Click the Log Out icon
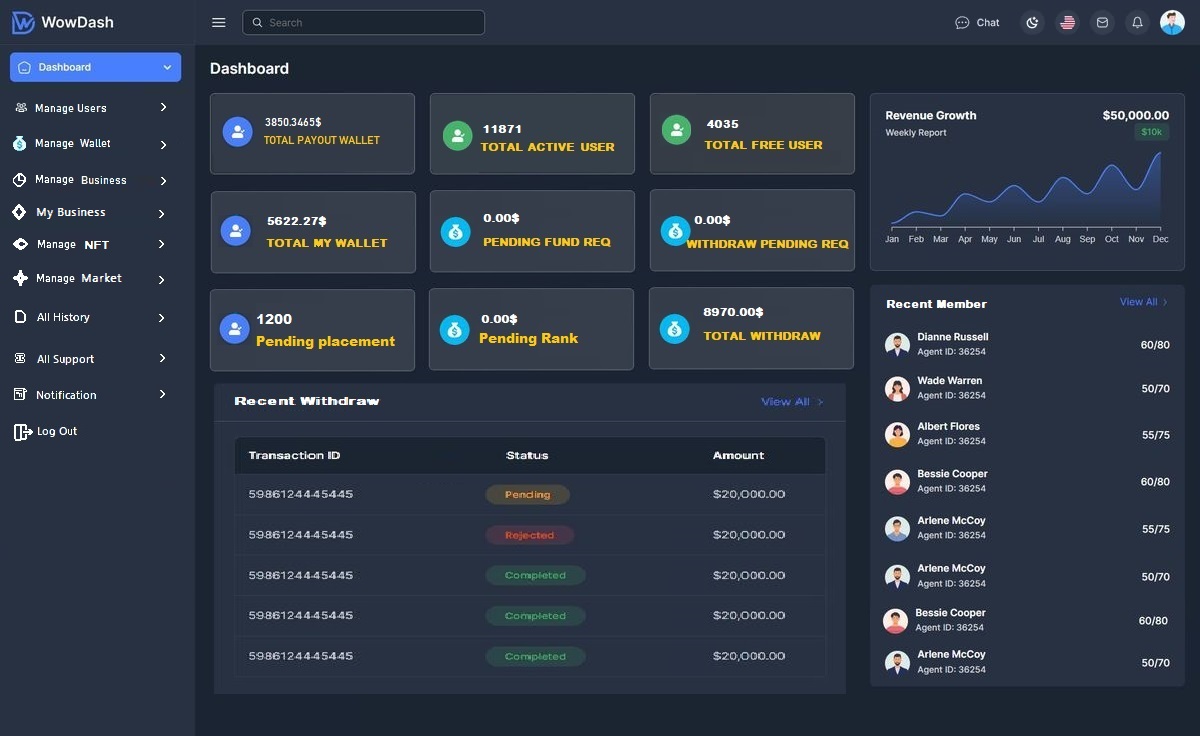Screen dimensions: 1200x736 (x=22, y=432)
